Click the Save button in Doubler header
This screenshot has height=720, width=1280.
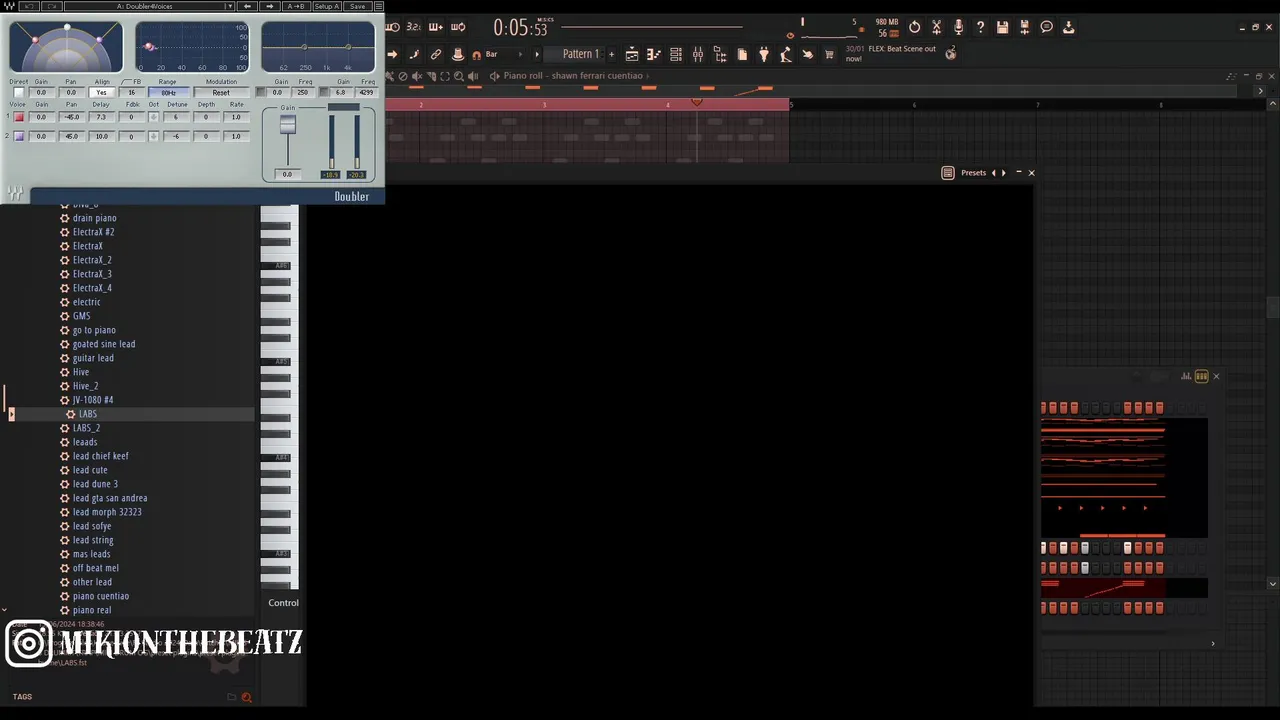(357, 6)
